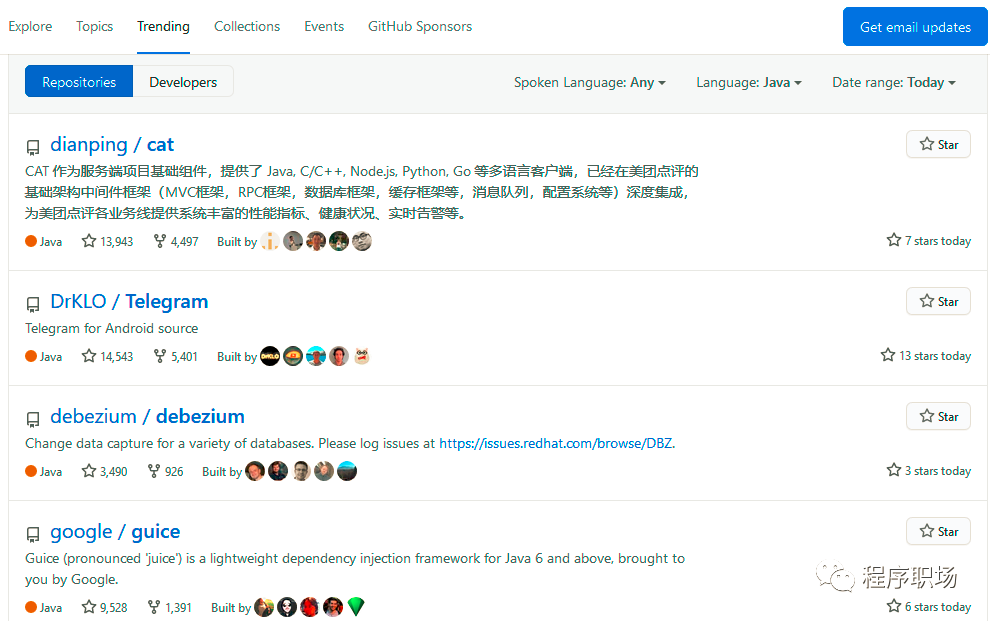This screenshot has height=621, width=990.
Task: Open the Telegram repository name link
Action: pyautogui.click(x=167, y=302)
